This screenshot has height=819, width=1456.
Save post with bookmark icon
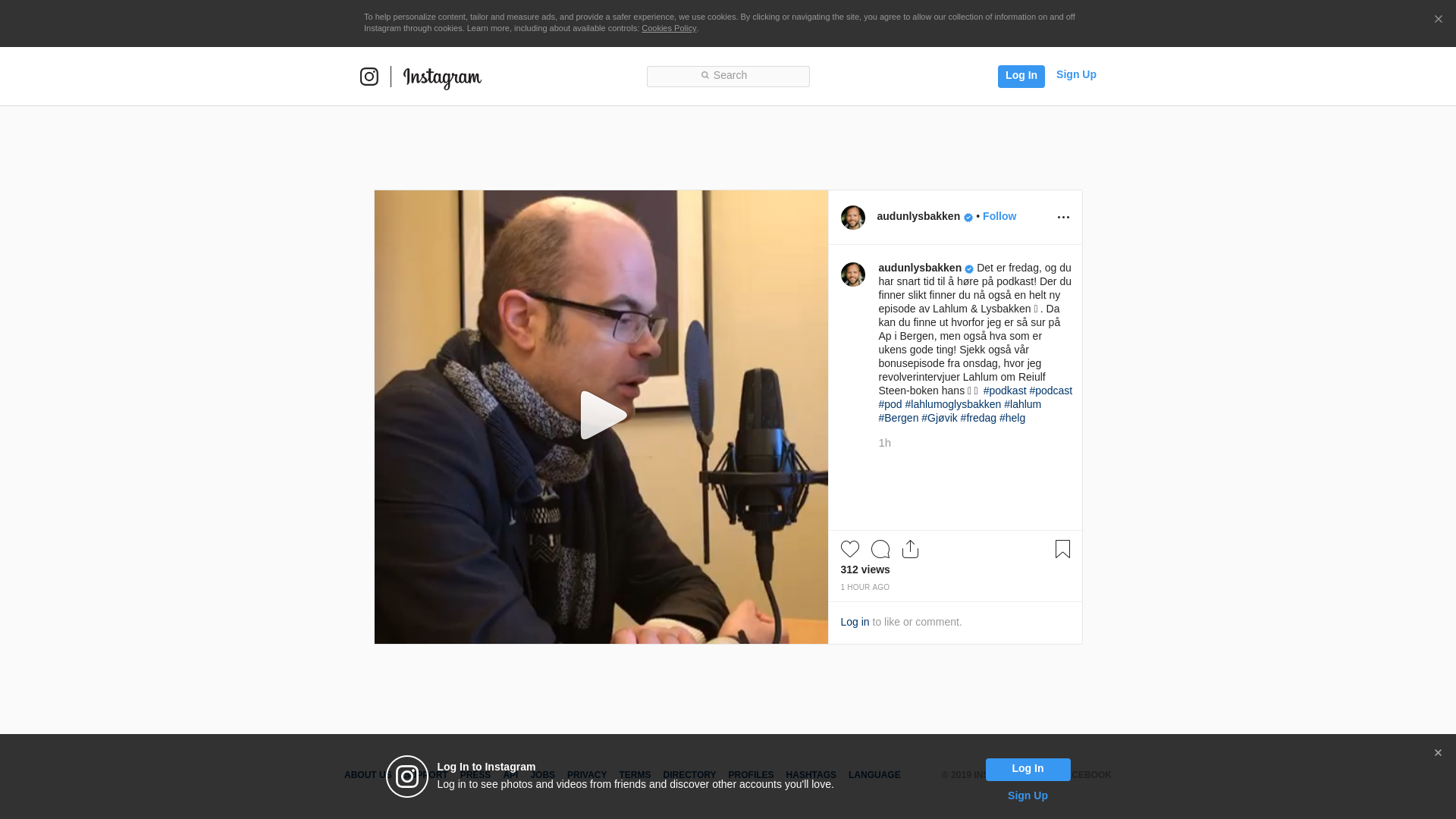(1062, 549)
